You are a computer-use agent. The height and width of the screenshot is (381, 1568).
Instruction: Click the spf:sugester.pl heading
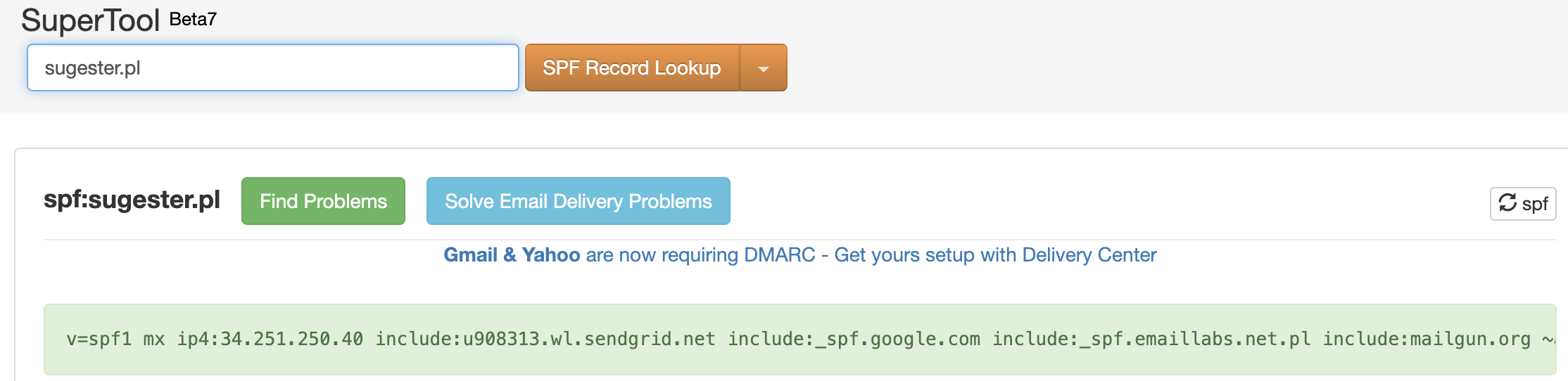tap(132, 200)
